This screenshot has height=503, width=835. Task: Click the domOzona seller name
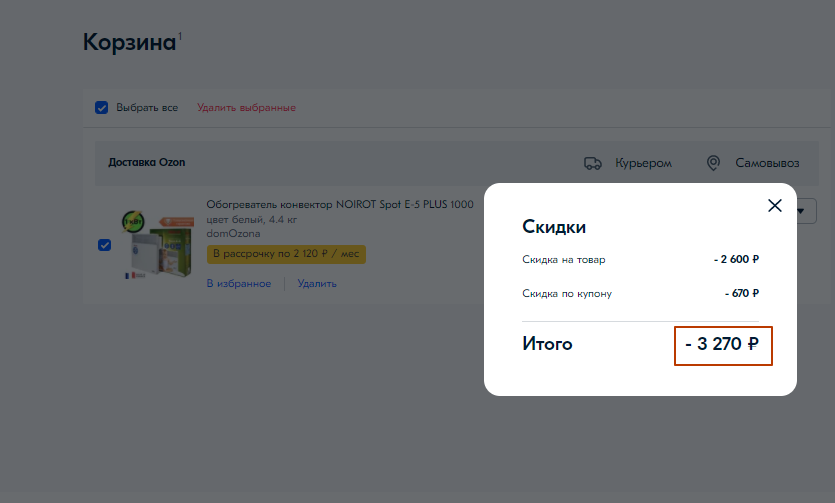232,233
